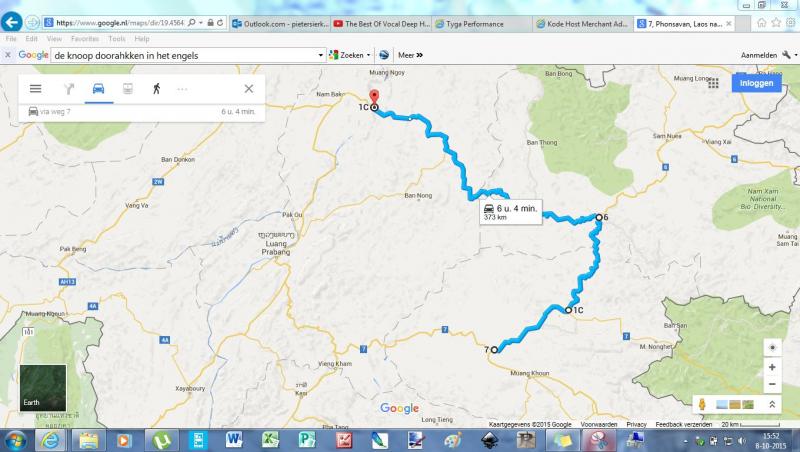Select the walking travel mode
Viewport: 800px width, 452px height.
click(157, 89)
